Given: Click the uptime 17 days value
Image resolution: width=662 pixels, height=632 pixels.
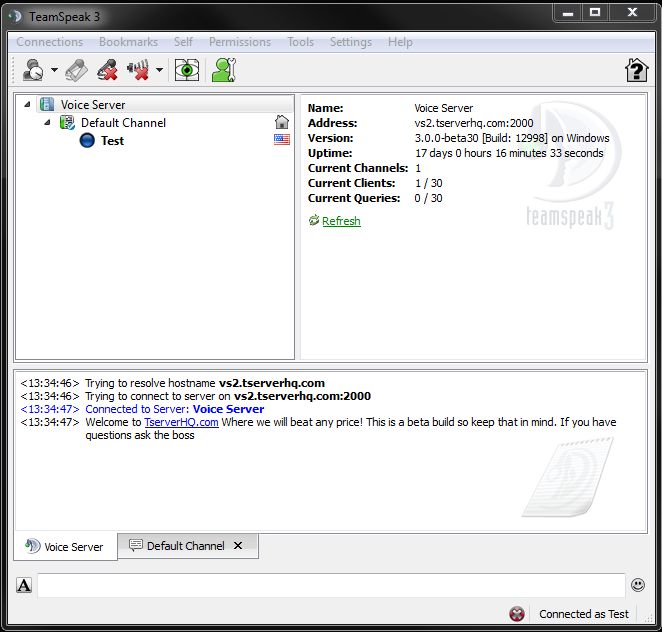Looking at the screenshot, I should pyautogui.click(x=509, y=153).
